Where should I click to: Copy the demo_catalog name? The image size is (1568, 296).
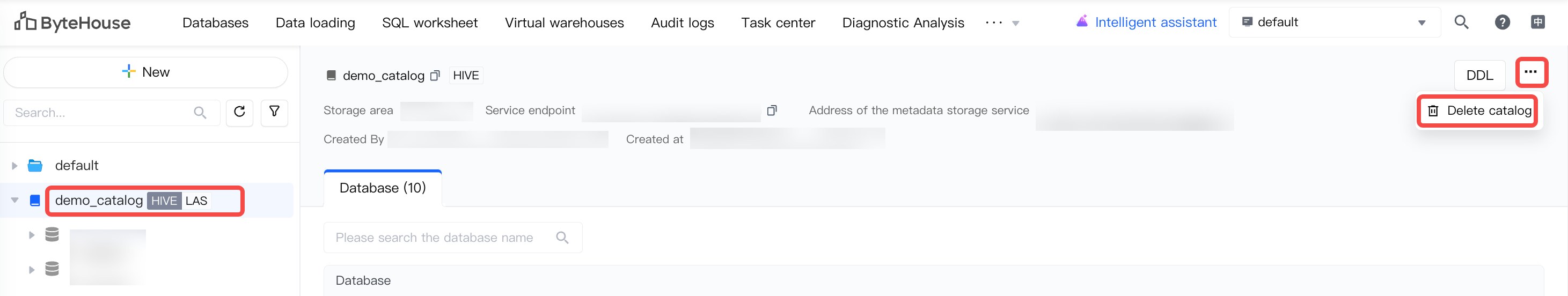tap(435, 76)
